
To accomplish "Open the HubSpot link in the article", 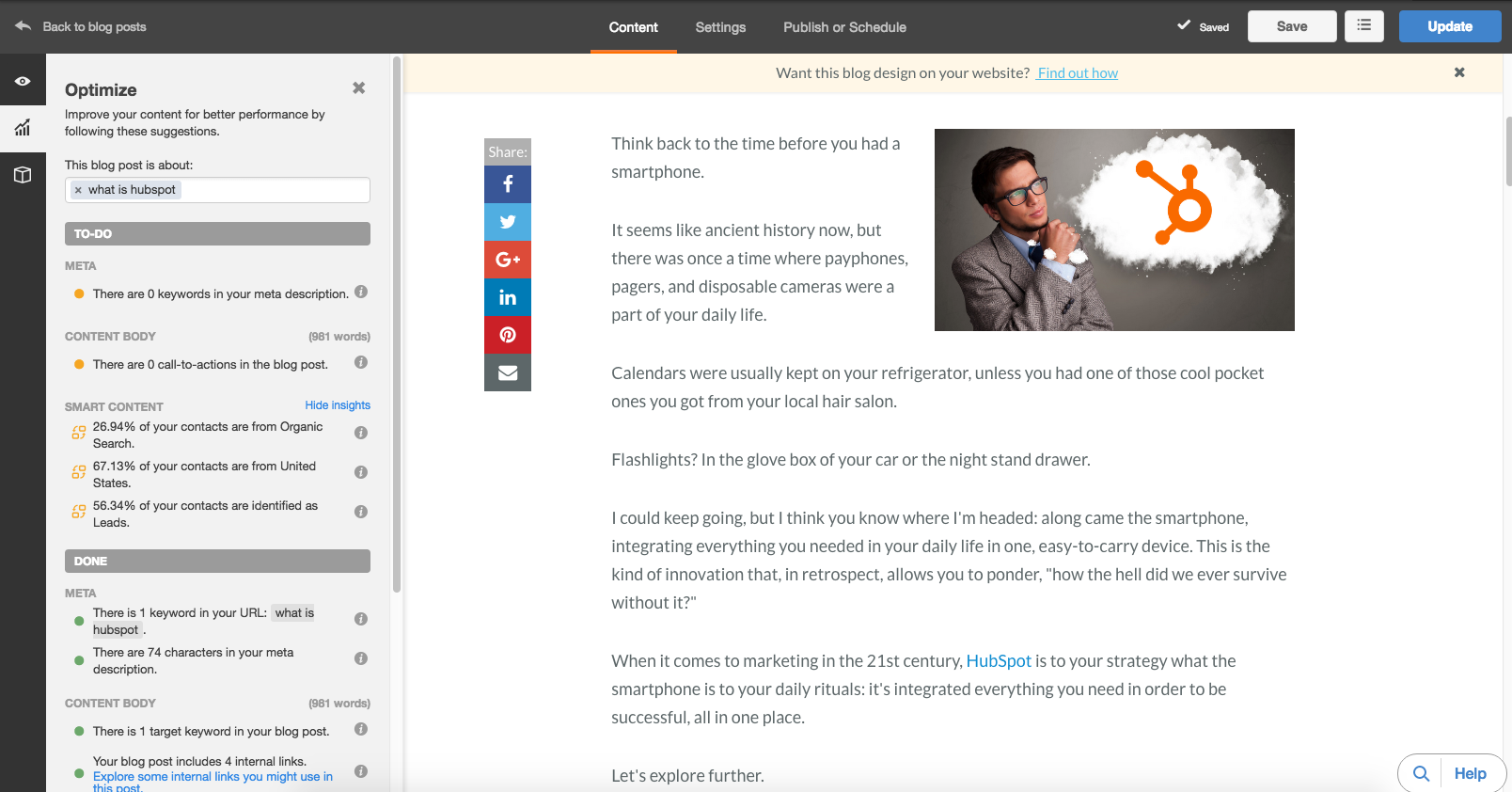I will click(999, 661).
